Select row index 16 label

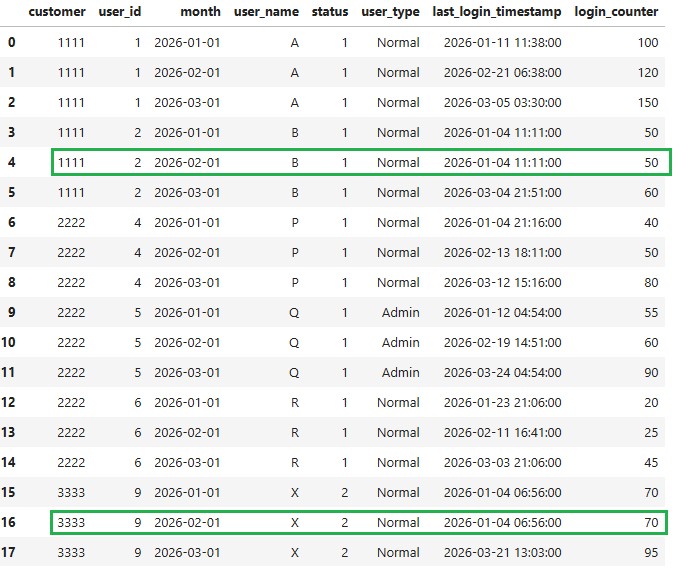[8, 522]
